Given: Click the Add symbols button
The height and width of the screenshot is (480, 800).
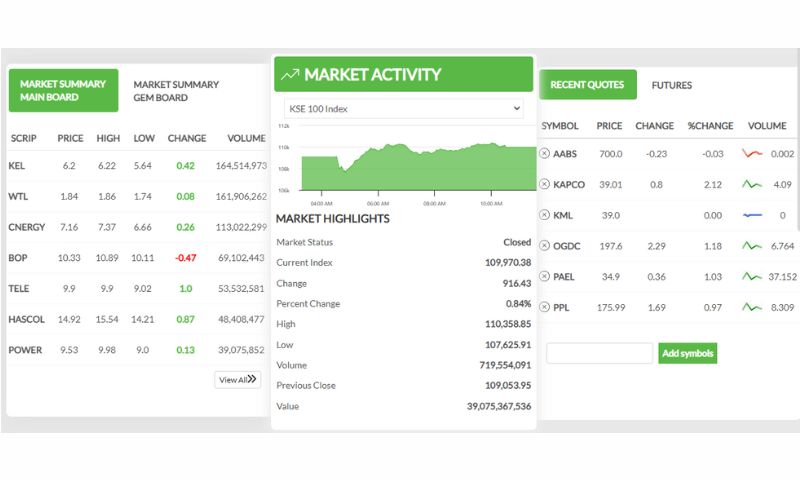Looking at the screenshot, I should click(x=687, y=353).
